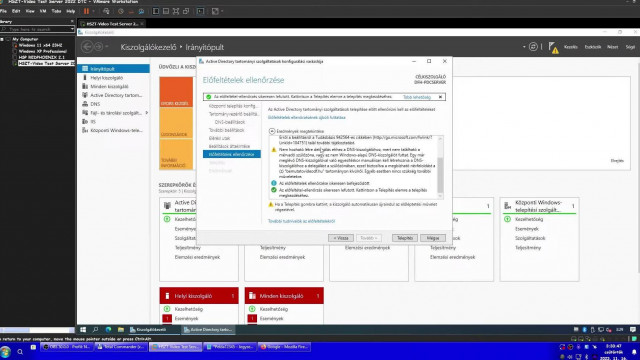Open the VMware VM menu
The image size is (640, 360).
pyautogui.click(x=43, y=11)
